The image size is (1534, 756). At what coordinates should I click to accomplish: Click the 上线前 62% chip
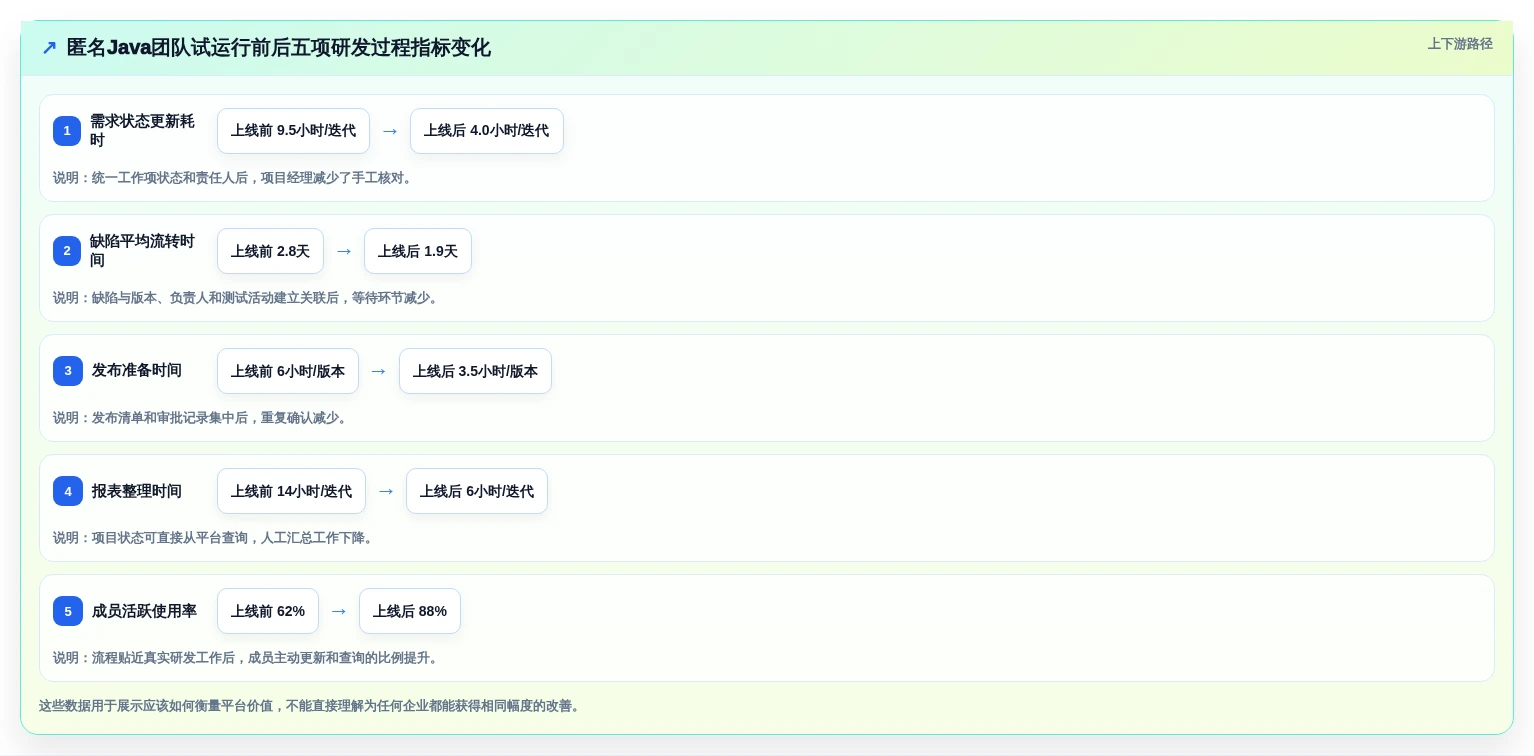point(268,611)
